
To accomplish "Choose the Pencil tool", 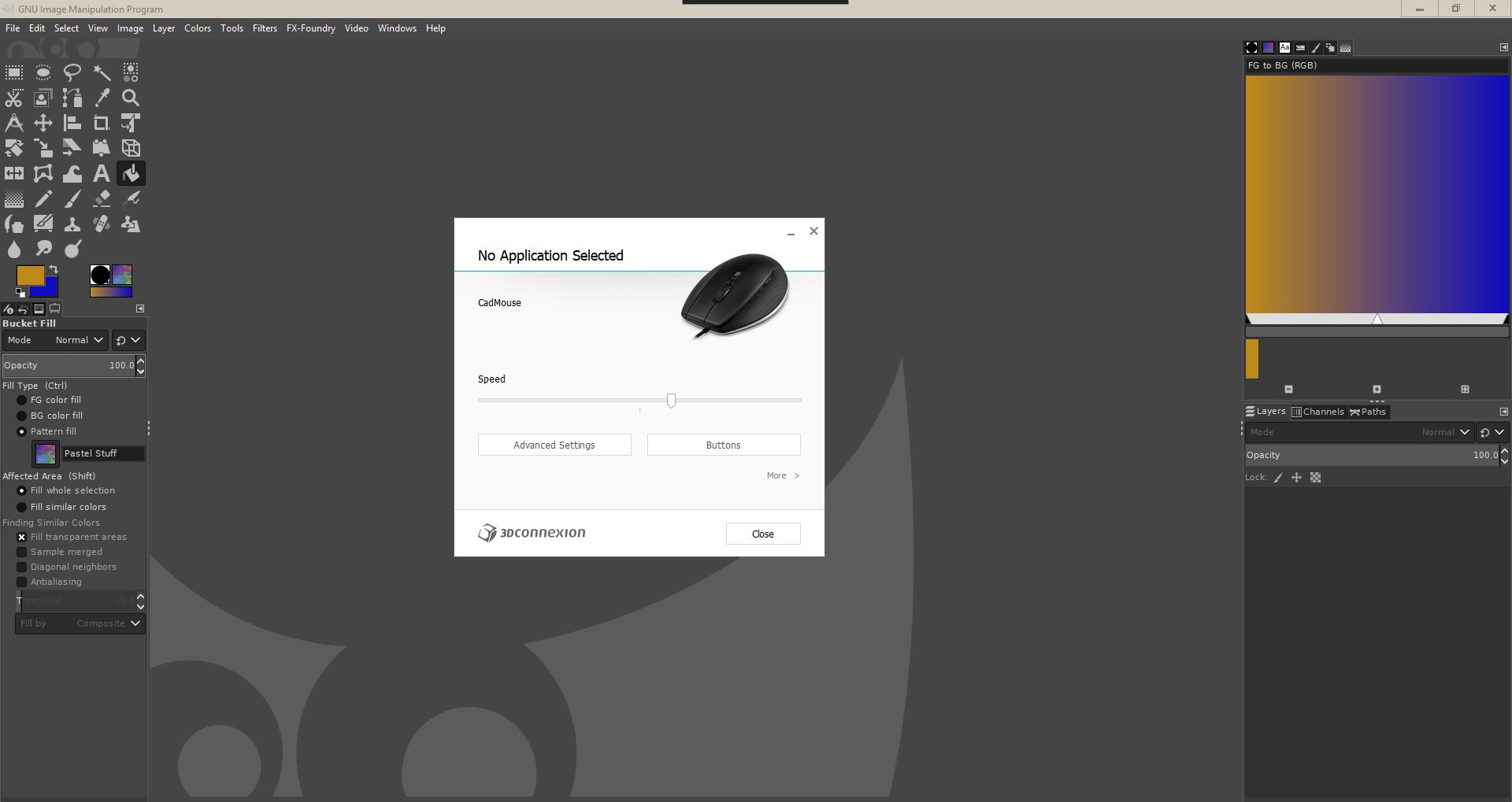I will 43,198.
